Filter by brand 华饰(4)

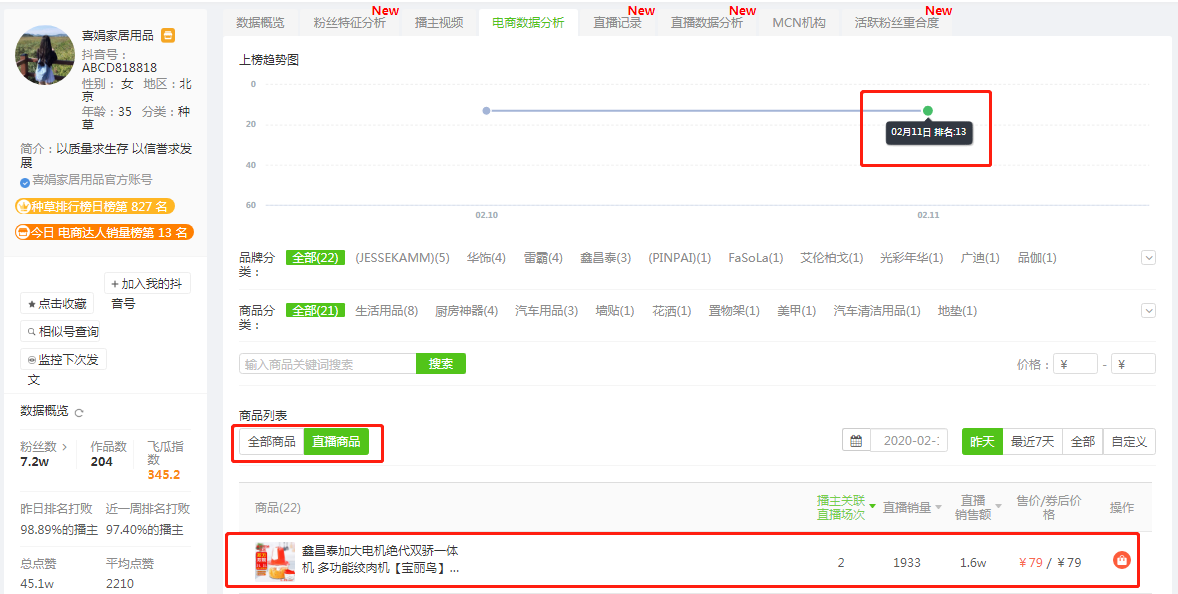[486, 258]
